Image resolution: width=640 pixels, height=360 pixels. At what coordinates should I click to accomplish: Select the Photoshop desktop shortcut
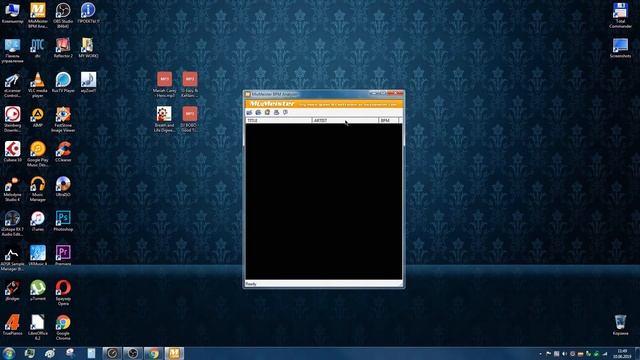(x=63, y=221)
